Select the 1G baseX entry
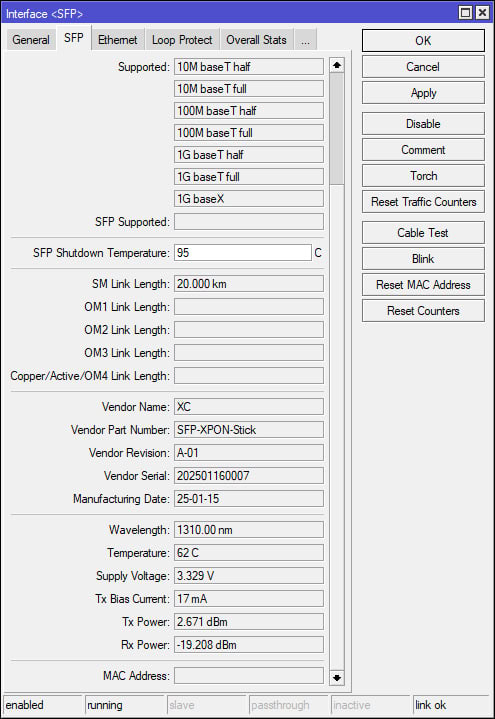495x719 pixels. pos(249,199)
